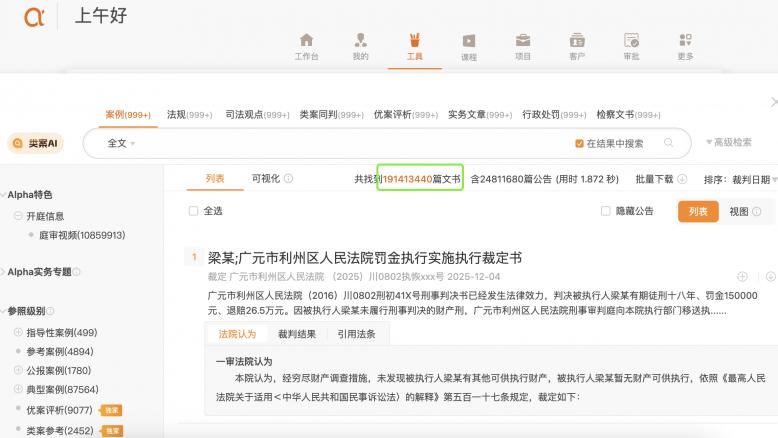Open the 更多 more icon
This screenshot has height=438, width=778.
pos(685,40)
